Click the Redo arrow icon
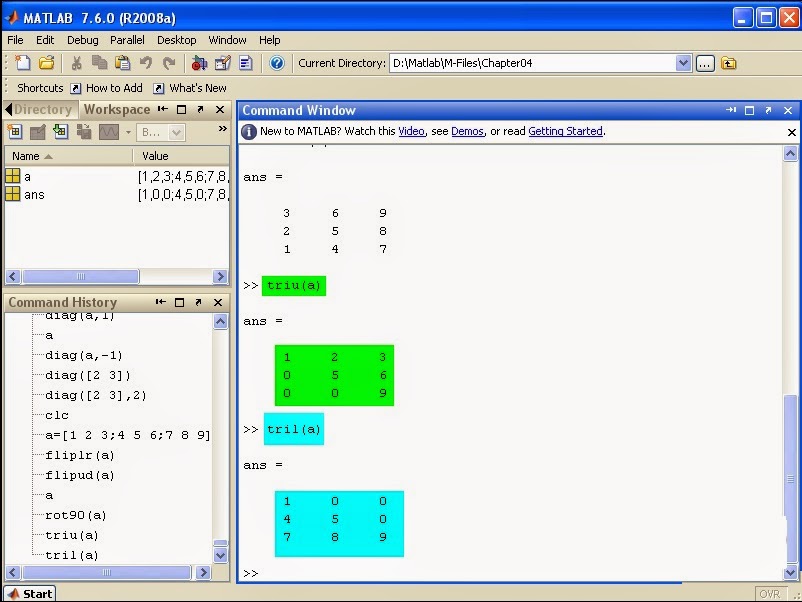 (x=169, y=63)
